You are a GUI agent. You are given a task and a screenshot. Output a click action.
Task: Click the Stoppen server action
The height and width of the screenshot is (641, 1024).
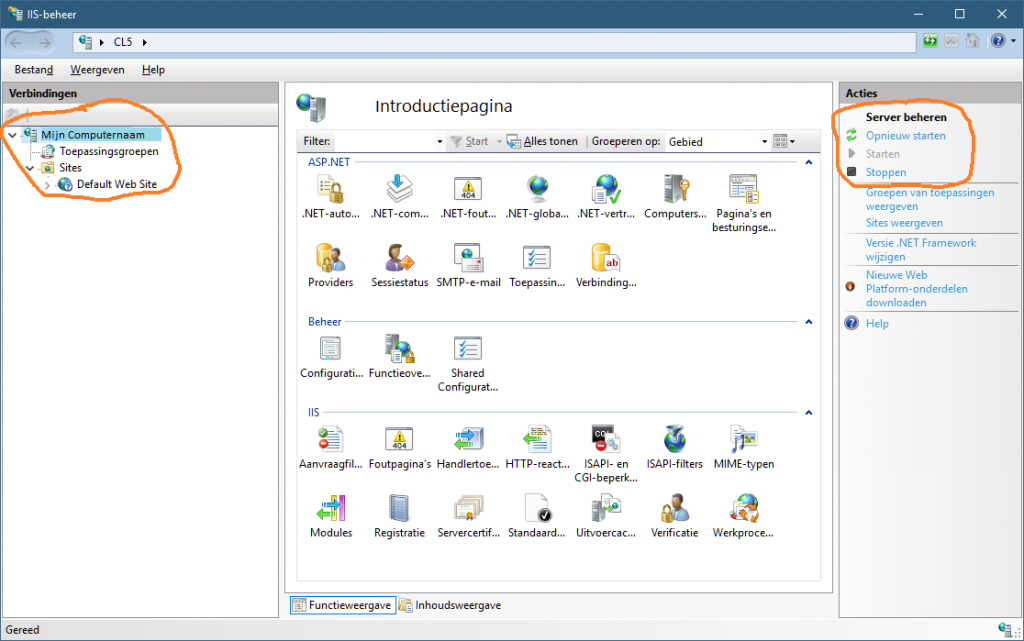(885, 172)
